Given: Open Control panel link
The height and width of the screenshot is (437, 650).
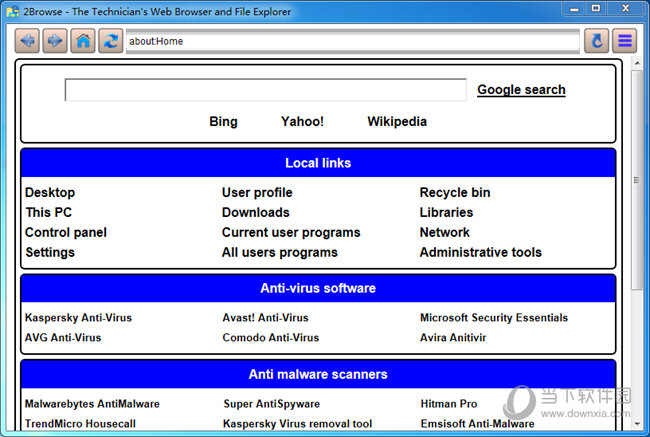Looking at the screenshot, I should click(66, 232).
